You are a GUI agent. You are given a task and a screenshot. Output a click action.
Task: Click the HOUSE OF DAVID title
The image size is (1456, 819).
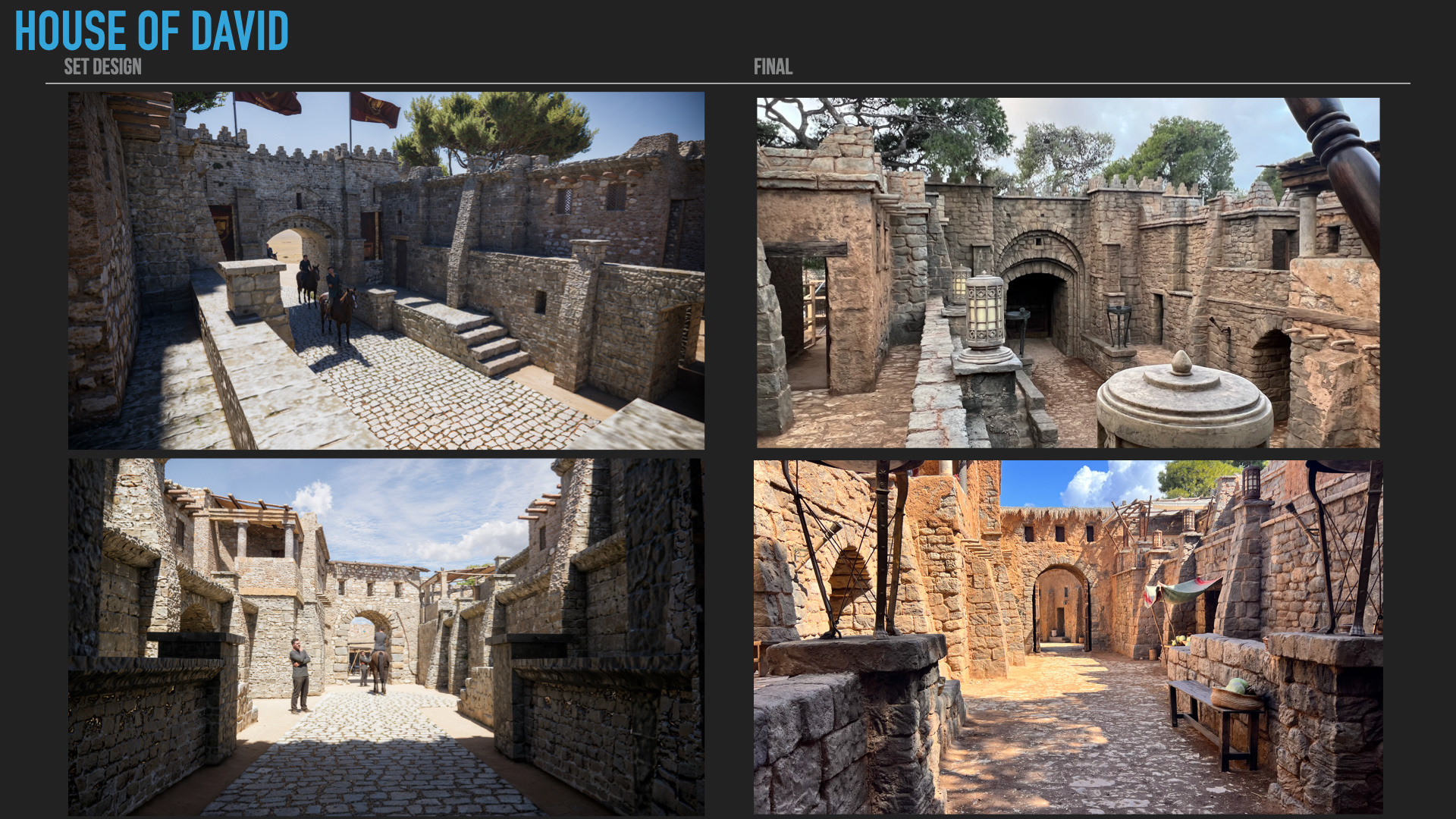pyautogui.click(x=151, y=32)
